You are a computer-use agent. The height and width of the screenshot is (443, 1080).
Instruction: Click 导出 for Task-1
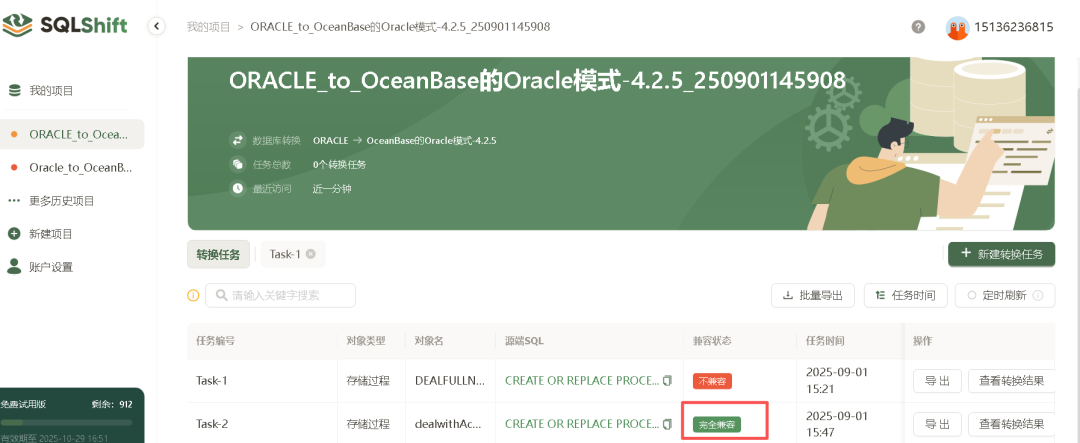[937, 380]
